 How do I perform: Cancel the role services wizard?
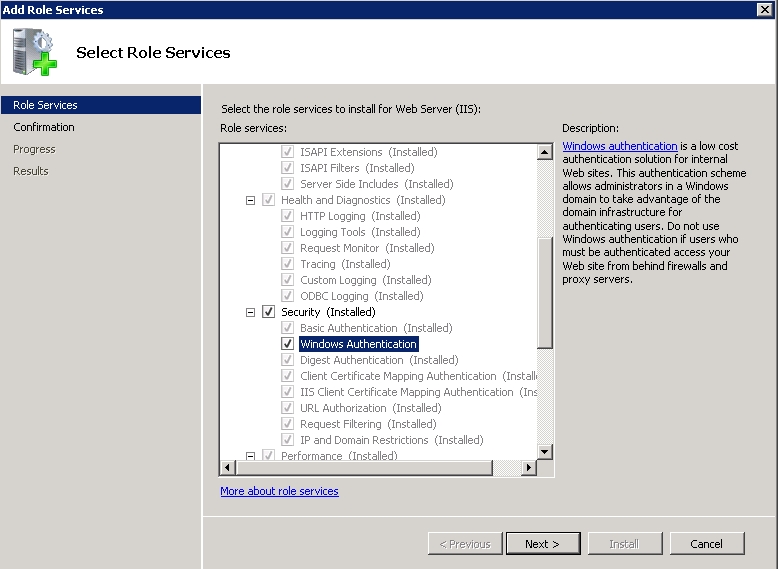coord(705,544)
